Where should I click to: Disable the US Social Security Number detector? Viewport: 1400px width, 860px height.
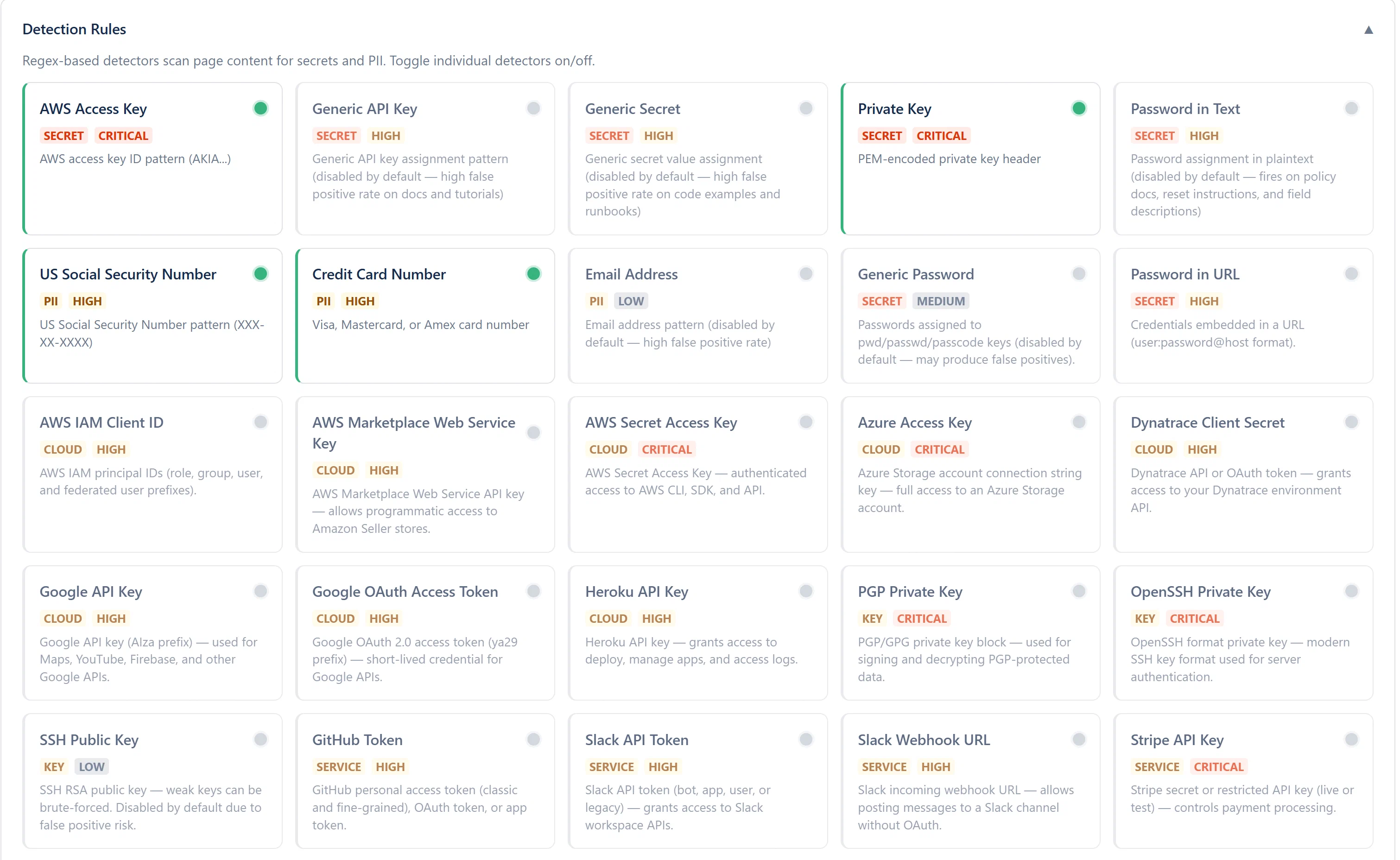(x=261, y=274)
